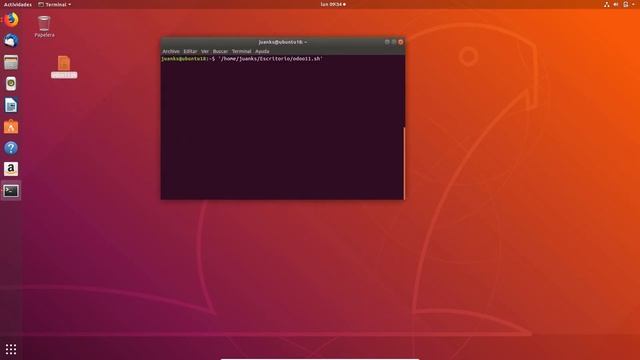
Task: Select the Terminal icon in dock
Action: pos(11,191)
